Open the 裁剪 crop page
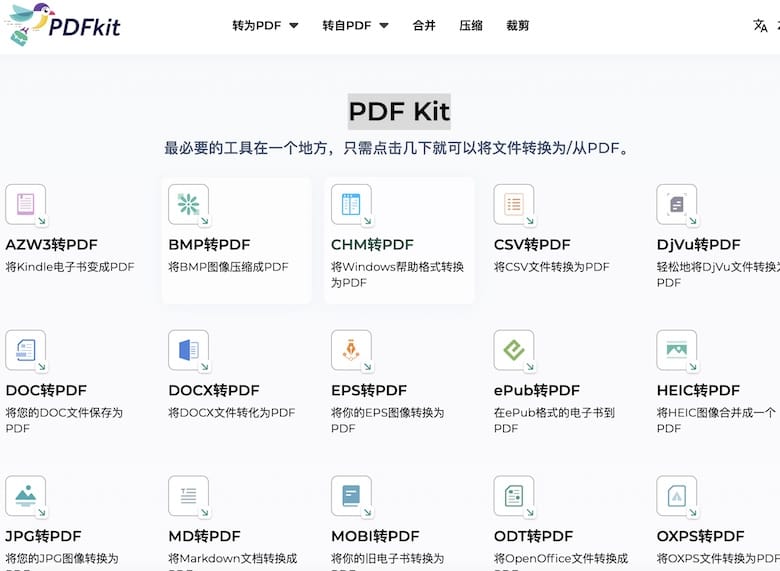Screen dimensions: 780x571 pos(517,25)
